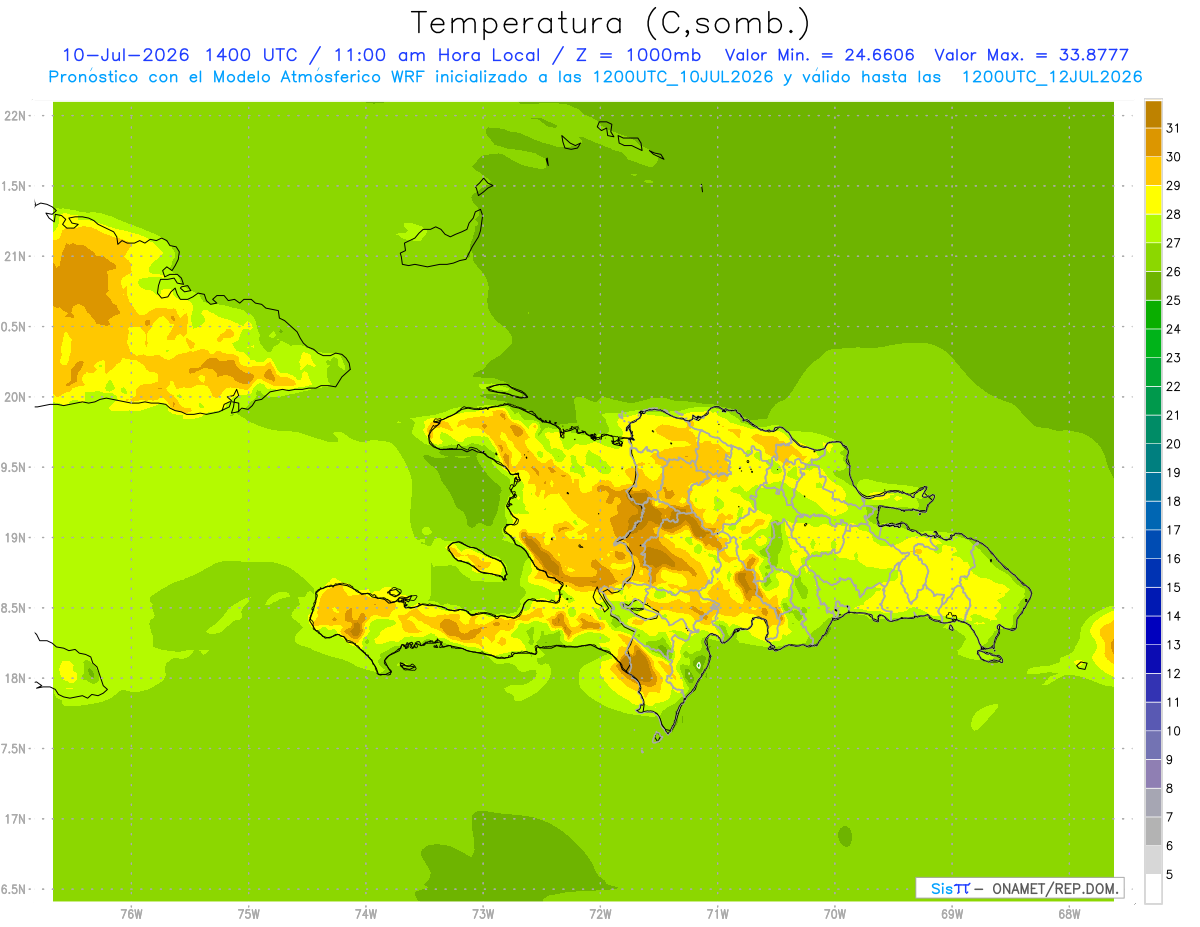Click the '22' color scale label
Screen dimensions: 1200x927
pyautogui.click(x=1173, y=386)
